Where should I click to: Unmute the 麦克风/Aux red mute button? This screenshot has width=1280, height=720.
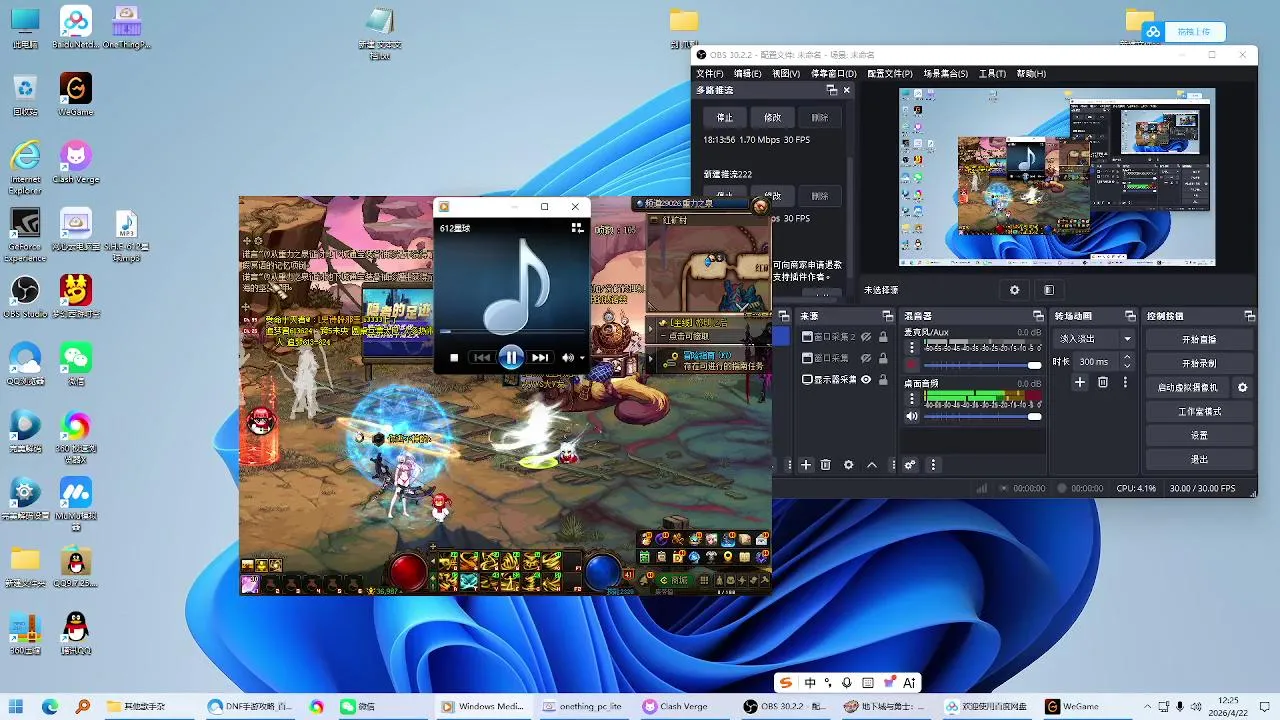[911, 364]
